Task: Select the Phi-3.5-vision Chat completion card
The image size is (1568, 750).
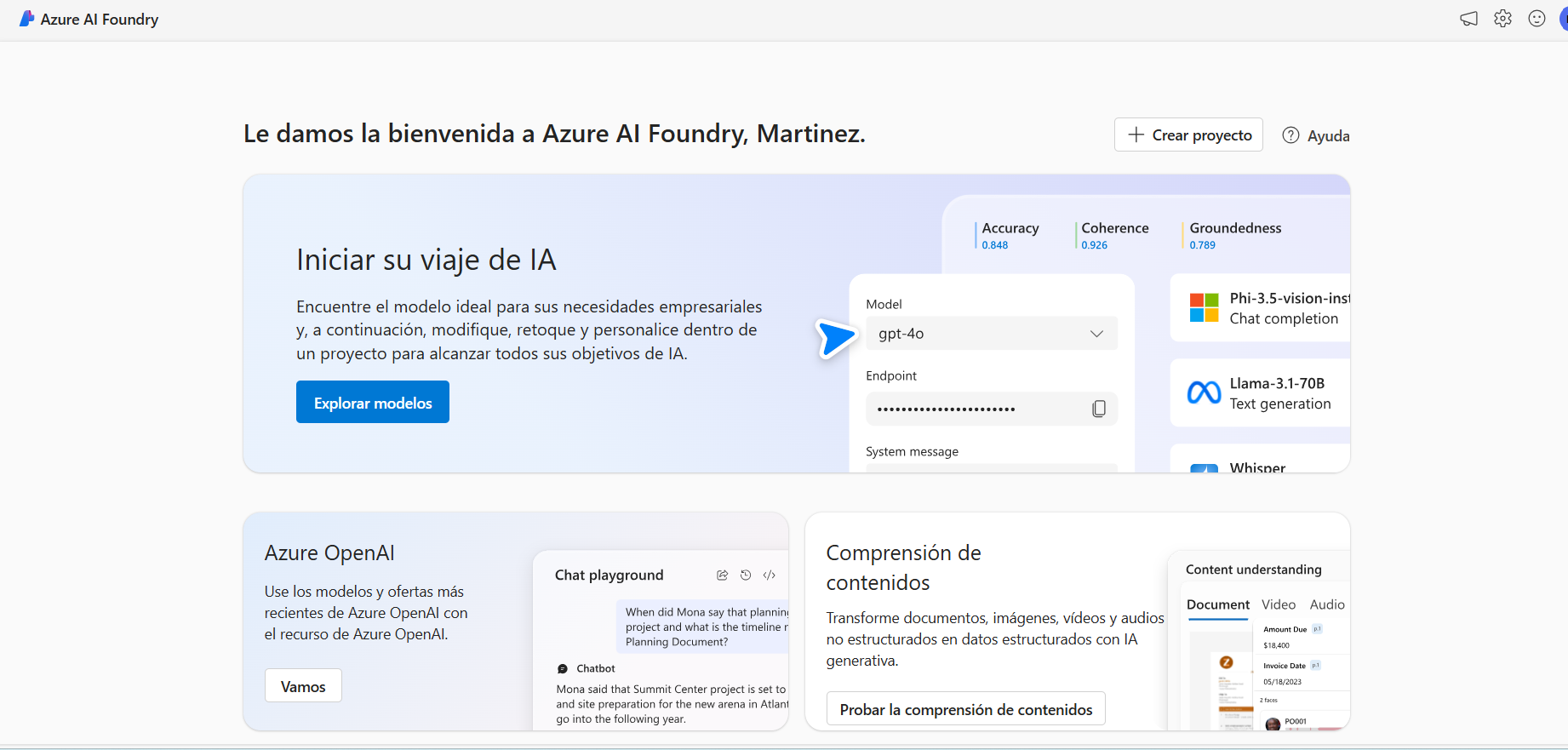Action: [1260, 308]
